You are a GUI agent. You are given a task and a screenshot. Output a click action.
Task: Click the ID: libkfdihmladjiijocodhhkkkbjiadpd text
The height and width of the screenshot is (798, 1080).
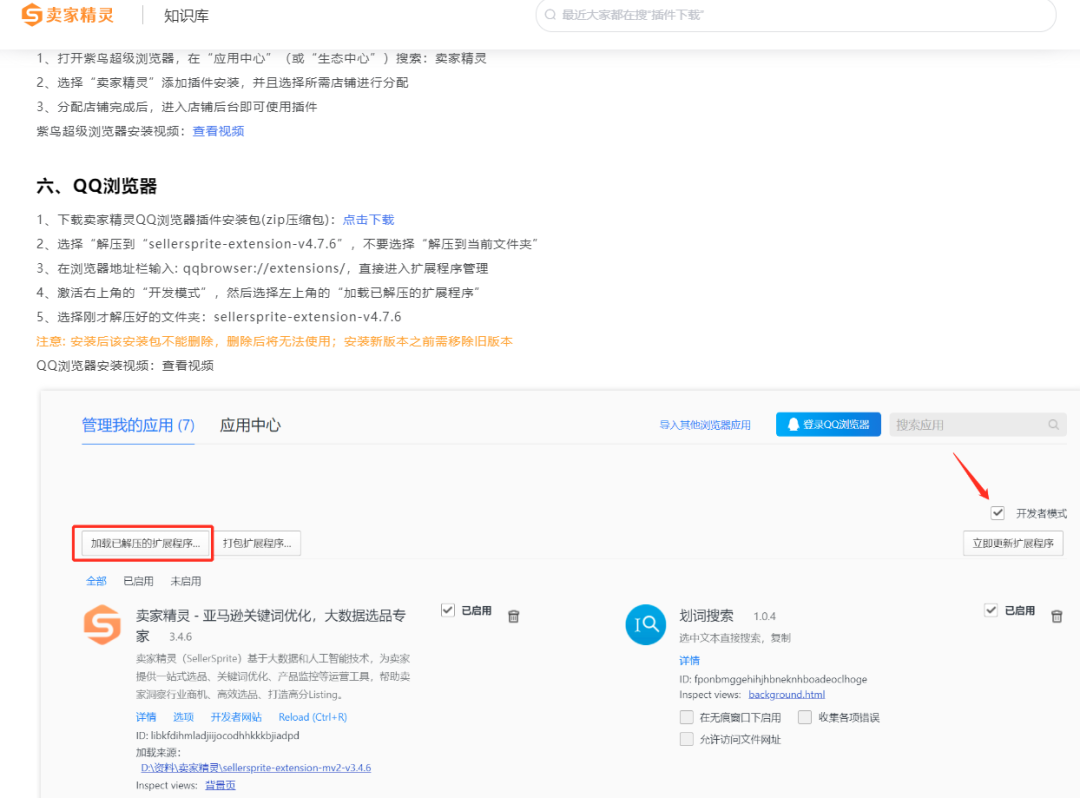click(x=218, y=735)
